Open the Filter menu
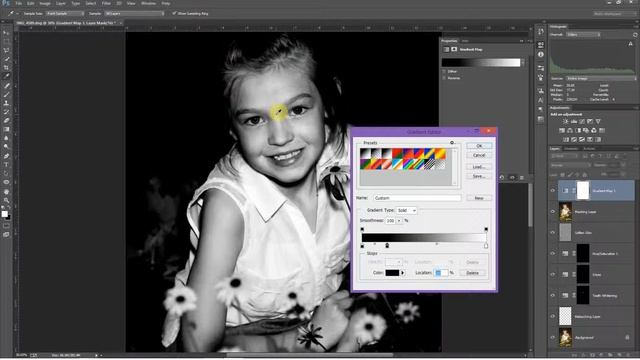 point(106,3)
